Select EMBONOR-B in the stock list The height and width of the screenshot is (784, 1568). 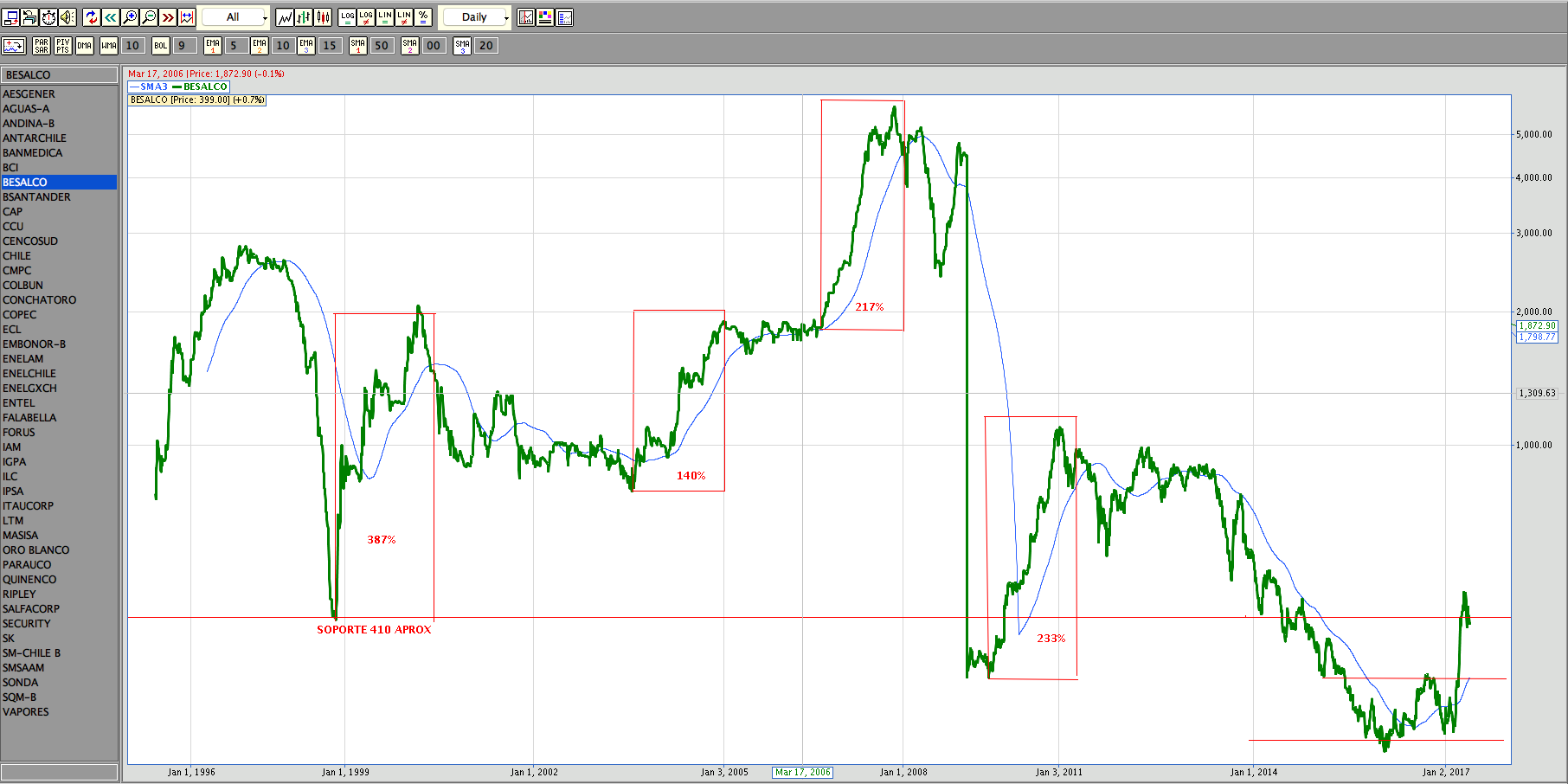pyautogui.click(x=59, y=344)
